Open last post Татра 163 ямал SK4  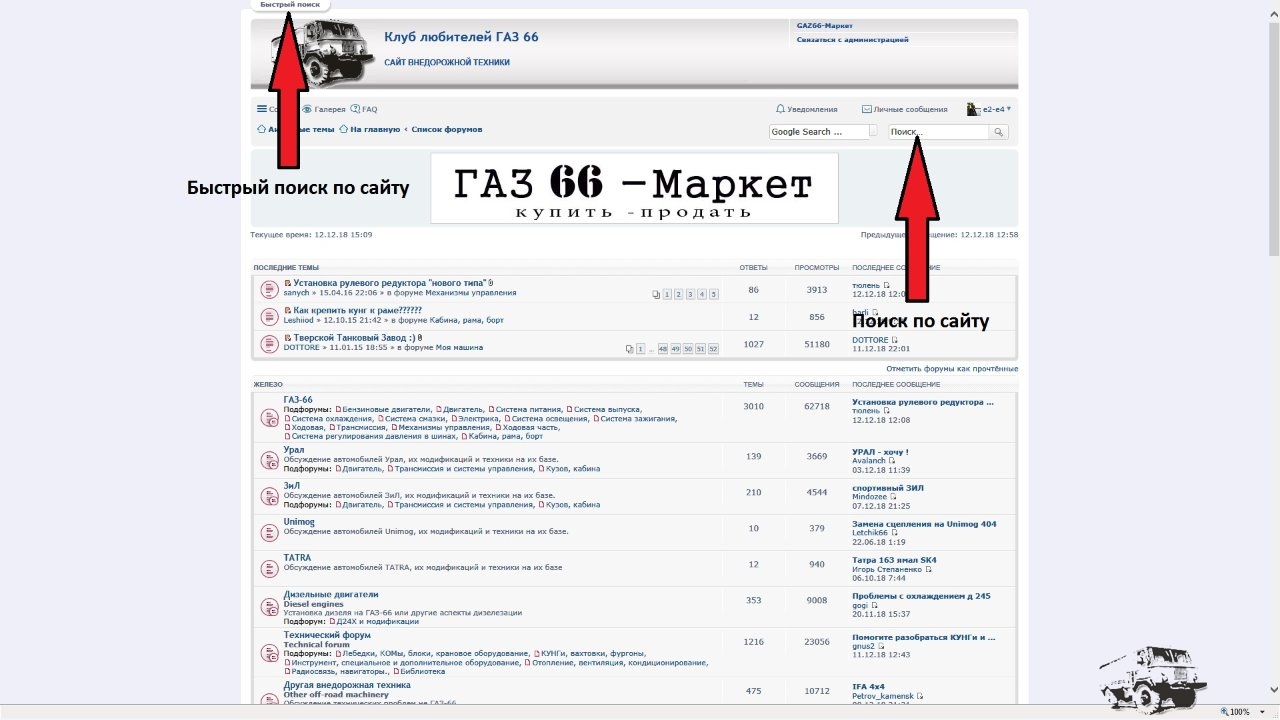coord(894,560)
